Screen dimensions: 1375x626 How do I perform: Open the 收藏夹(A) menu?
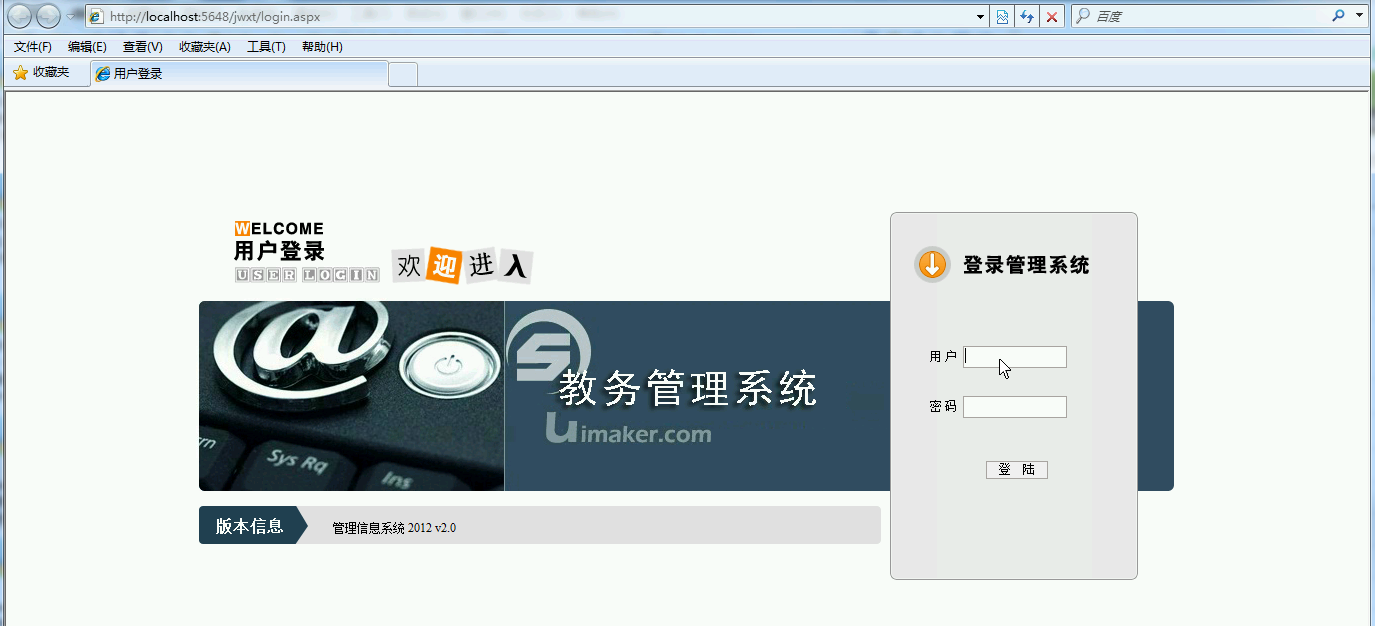205,47
